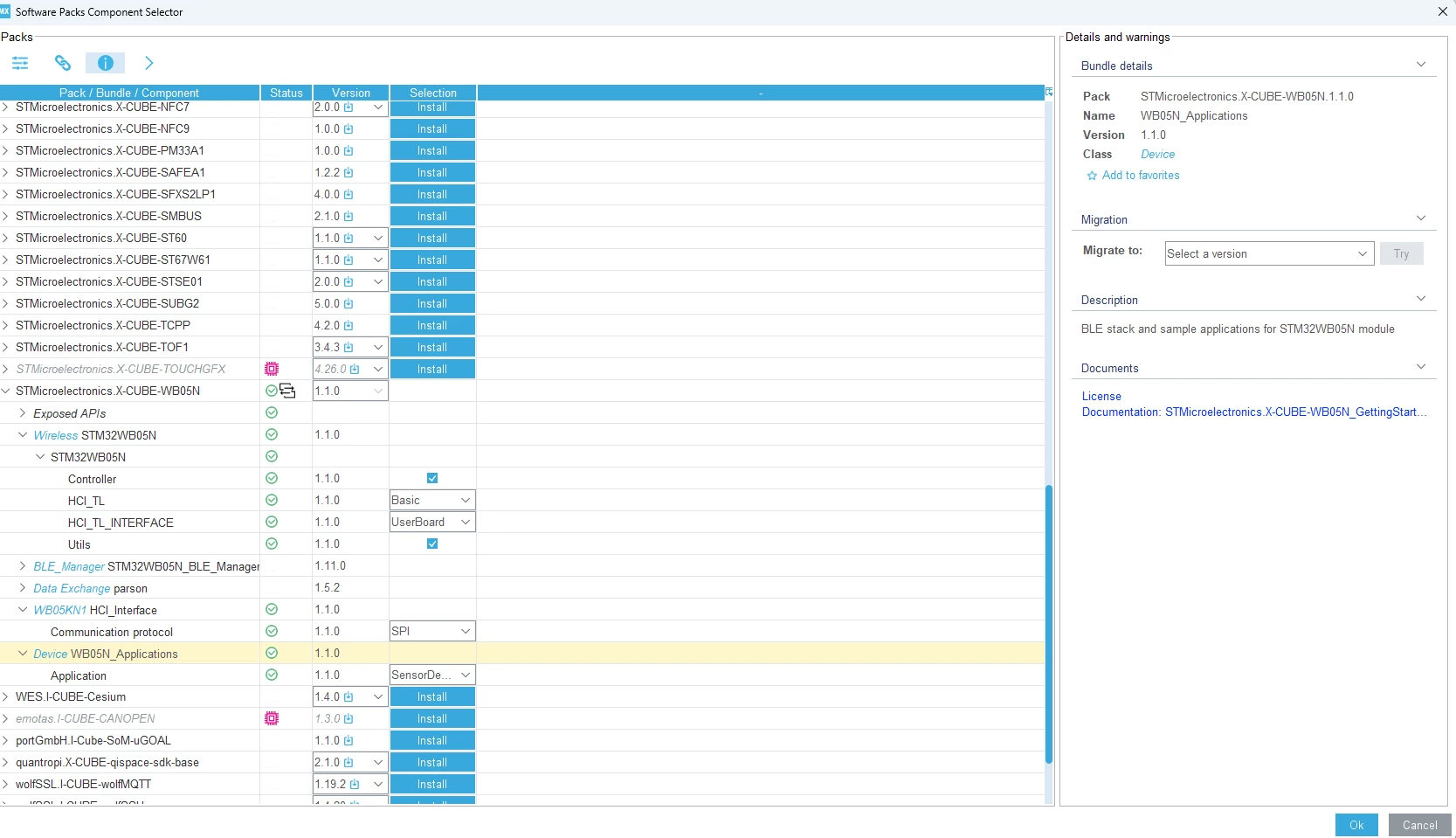The height and width of the screenshot is (838, 1456).
Task: Collapse the Bundle details section
Action: click(x=1421, y=65)
